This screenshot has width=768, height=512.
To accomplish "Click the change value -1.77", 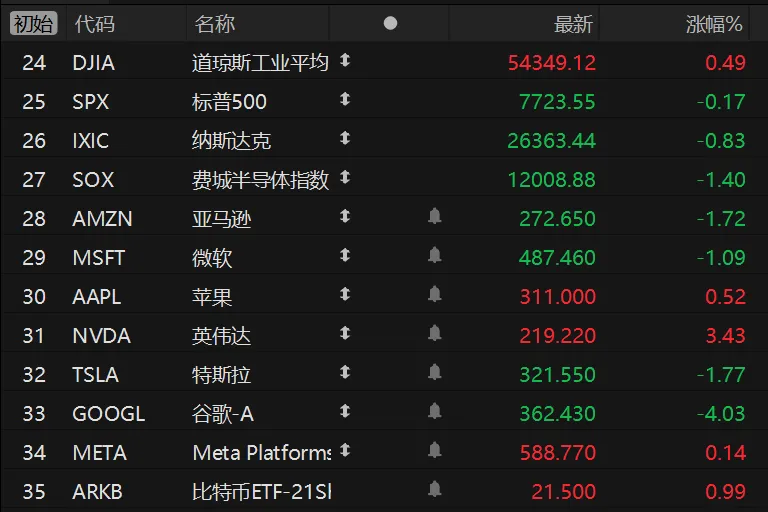I will pos(721,375).
